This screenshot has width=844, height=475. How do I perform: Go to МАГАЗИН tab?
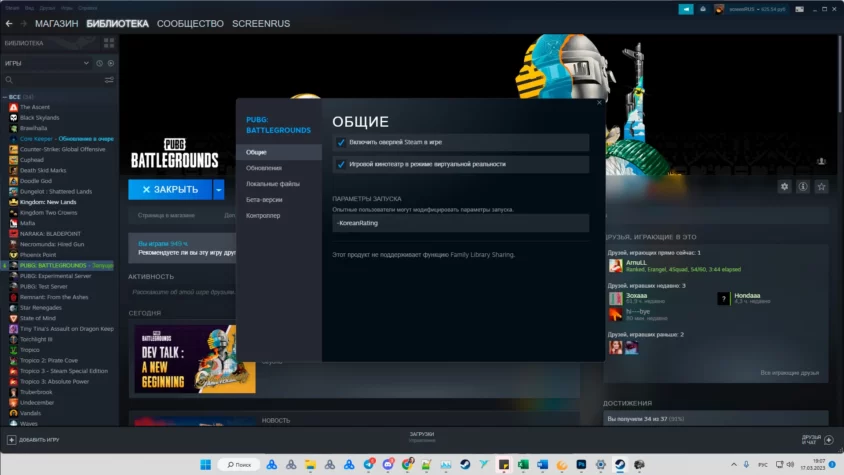(x=57, y=24)
